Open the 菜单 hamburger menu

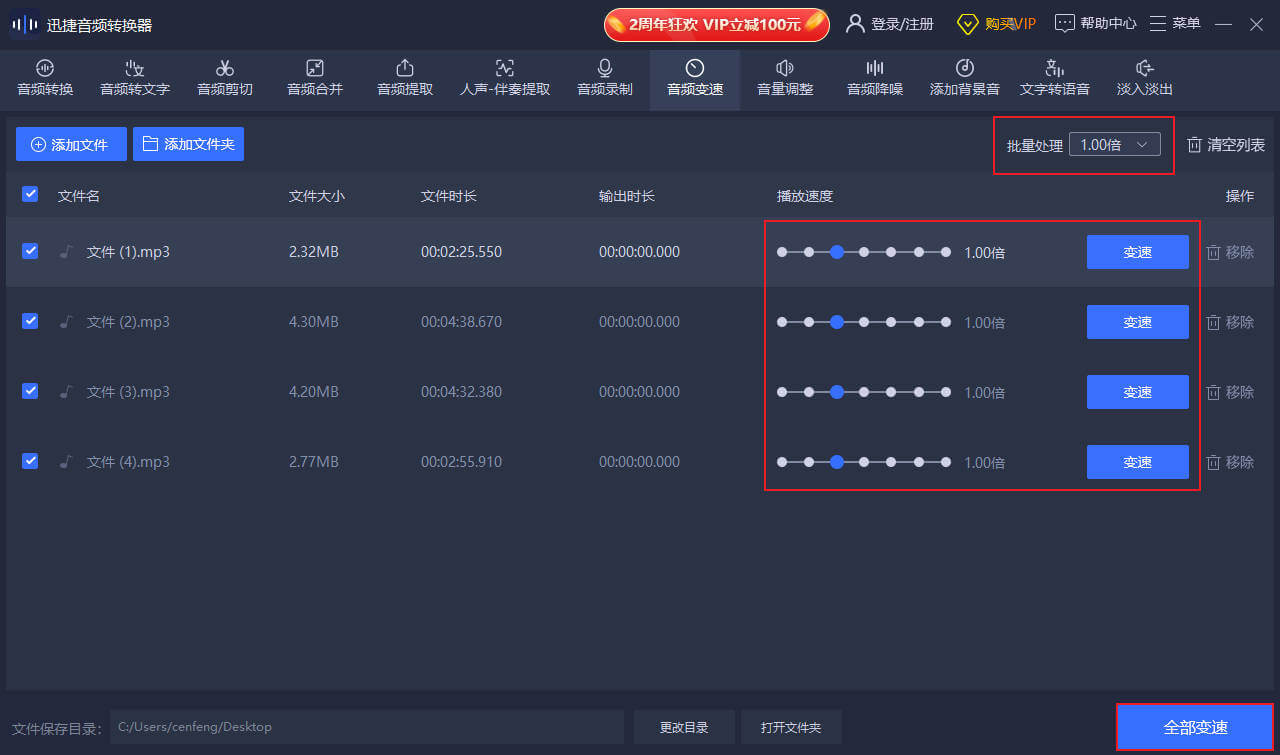tap(1175, 24)
